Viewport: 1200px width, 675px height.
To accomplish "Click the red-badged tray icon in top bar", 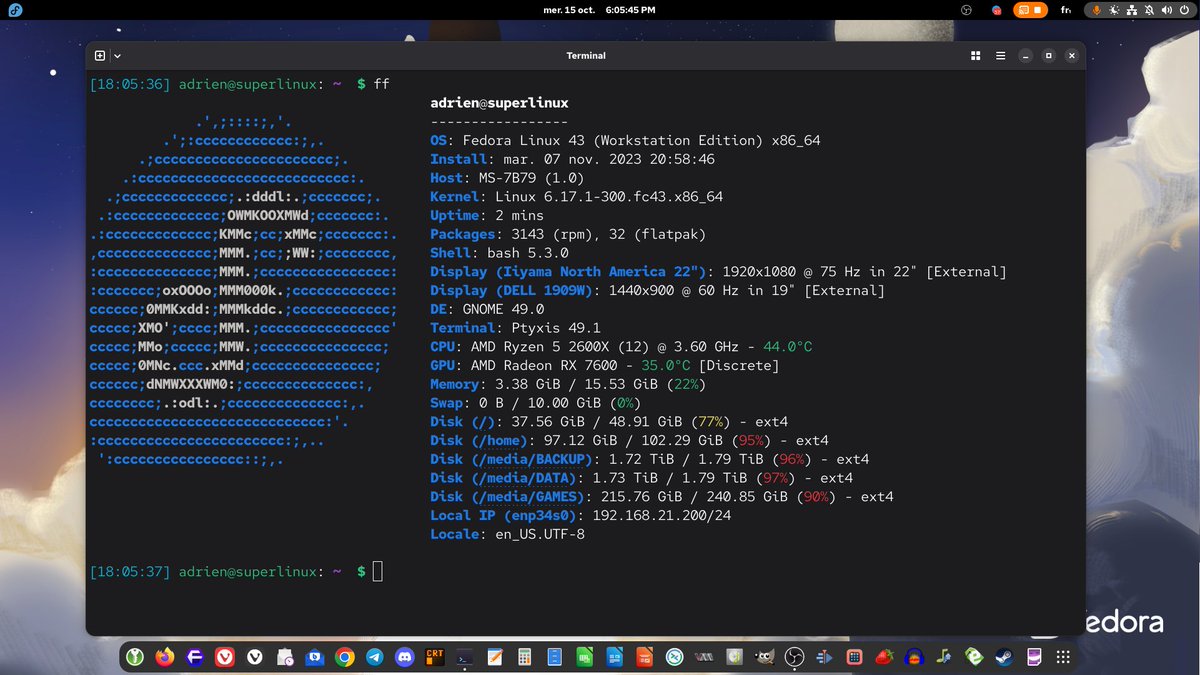I will pos(997,10).
